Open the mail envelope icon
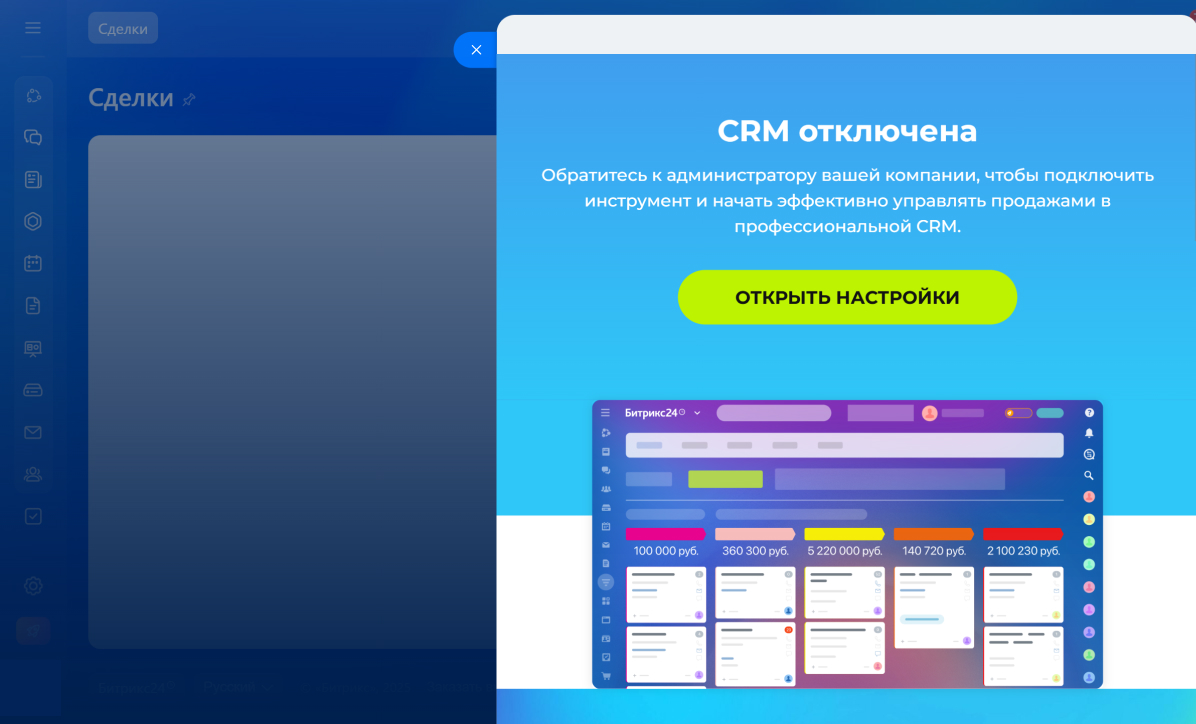This screenshot has width=1196, height=724. 33,433
